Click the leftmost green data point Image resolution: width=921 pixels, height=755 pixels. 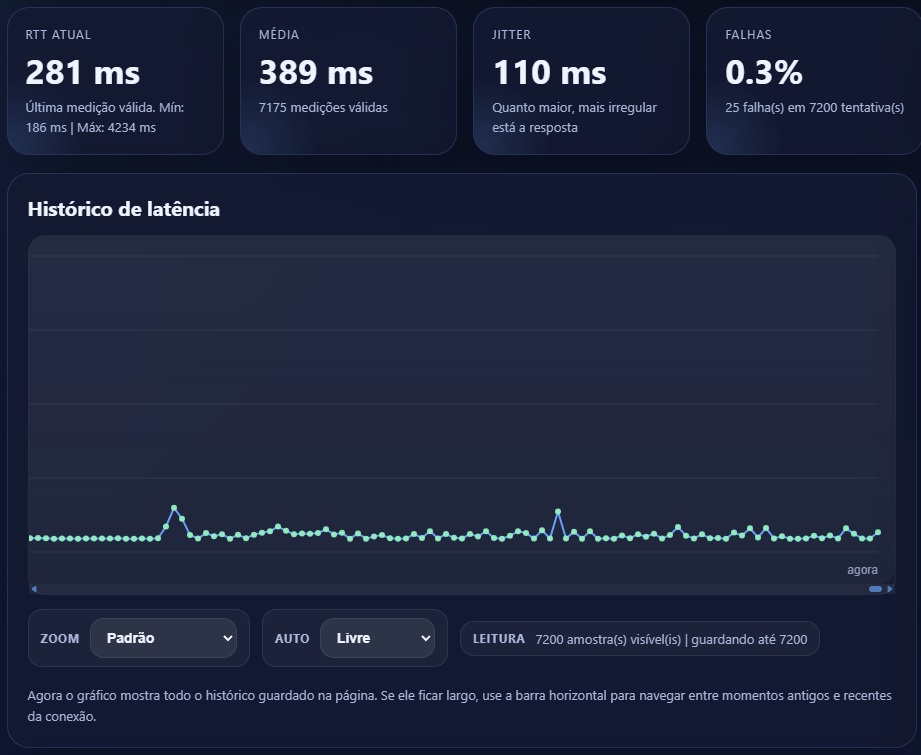point(32,537)
